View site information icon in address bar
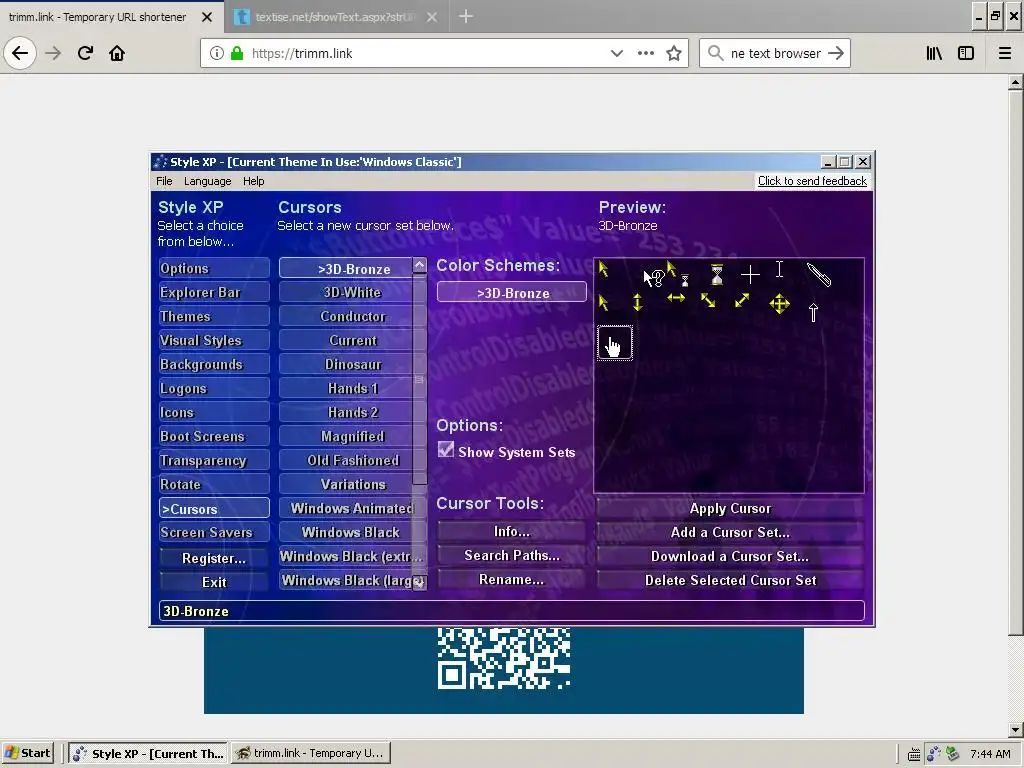 point(217,54)
